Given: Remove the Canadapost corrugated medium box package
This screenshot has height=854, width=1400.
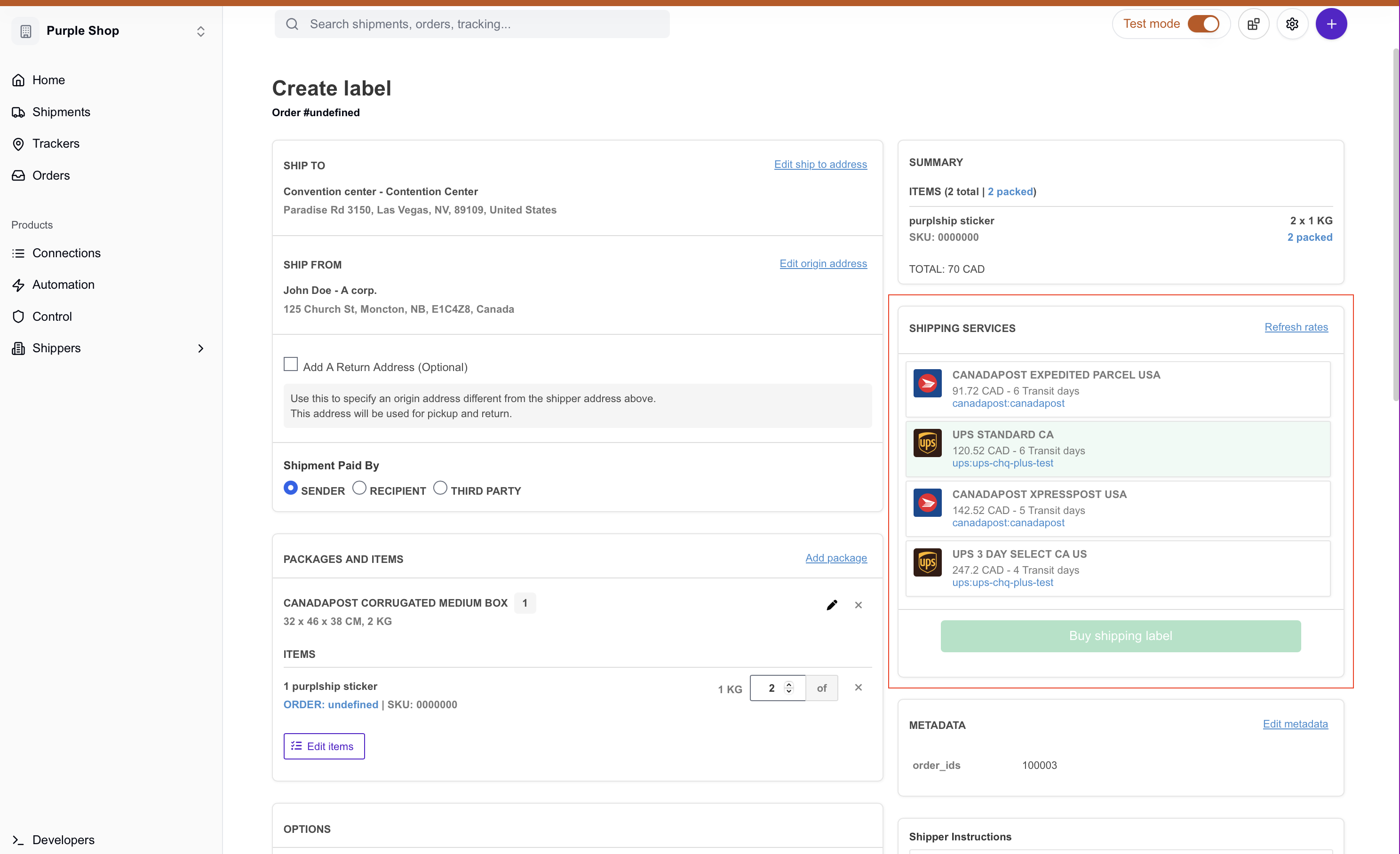Looking at the screenshot, I should [858, 605].
